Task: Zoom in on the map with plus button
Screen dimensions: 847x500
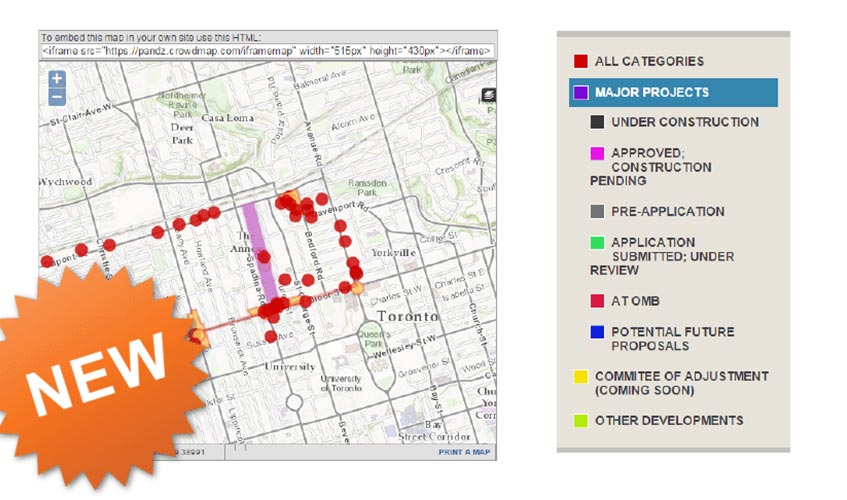Action: (x=57, y=78)
